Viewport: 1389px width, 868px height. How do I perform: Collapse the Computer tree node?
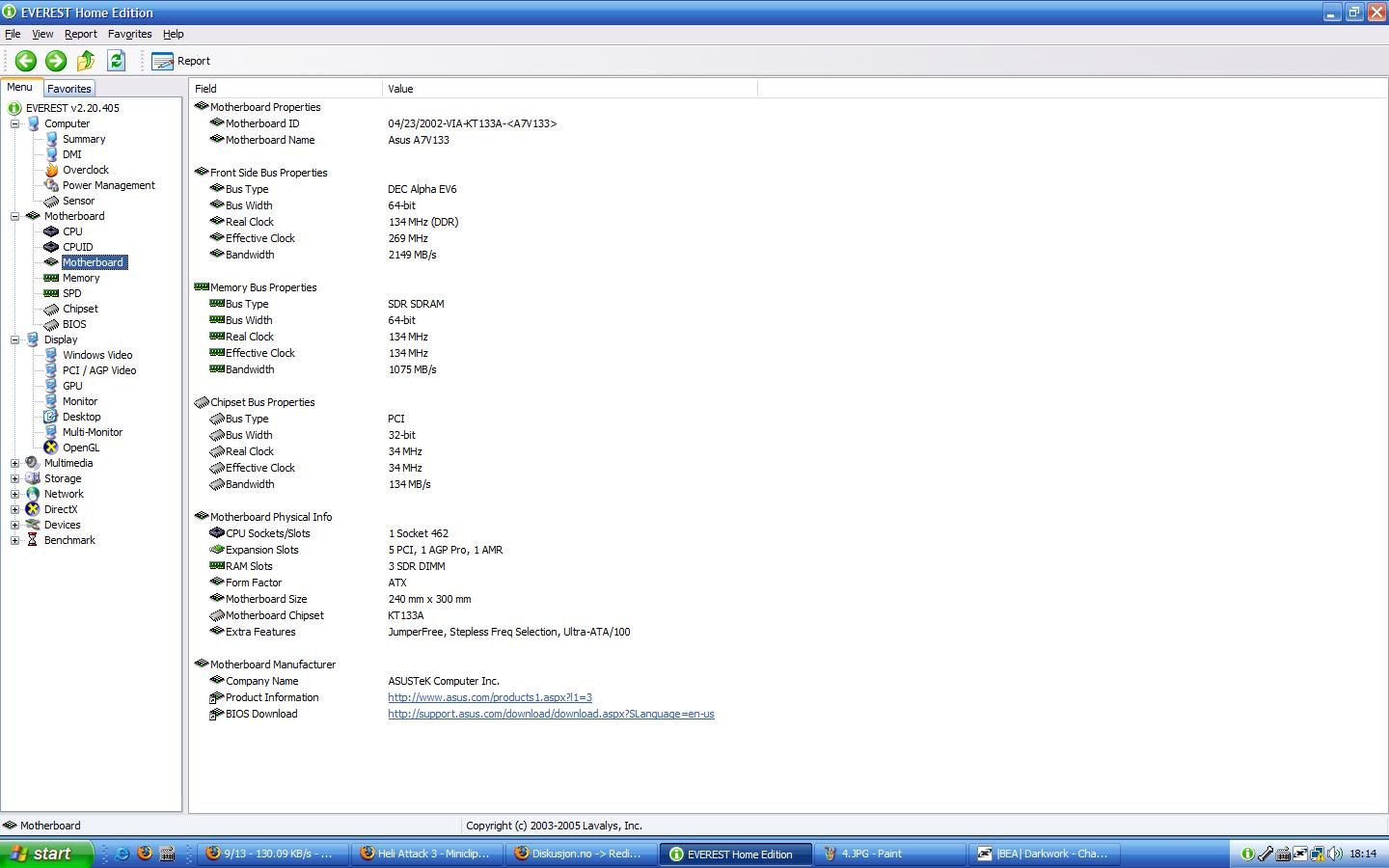coord(15,123)
